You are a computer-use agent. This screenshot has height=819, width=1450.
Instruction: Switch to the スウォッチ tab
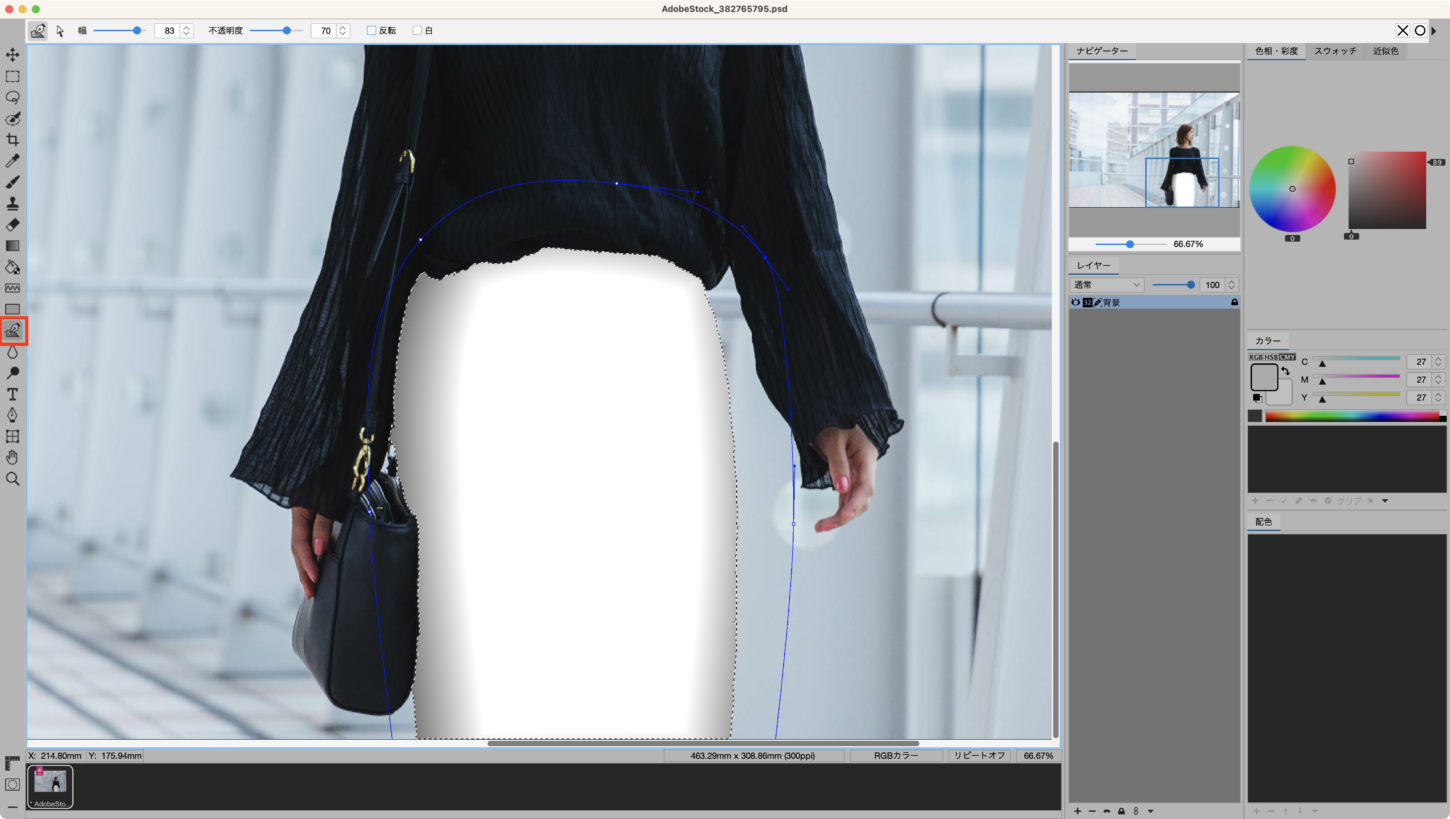tap(1335, 51)
